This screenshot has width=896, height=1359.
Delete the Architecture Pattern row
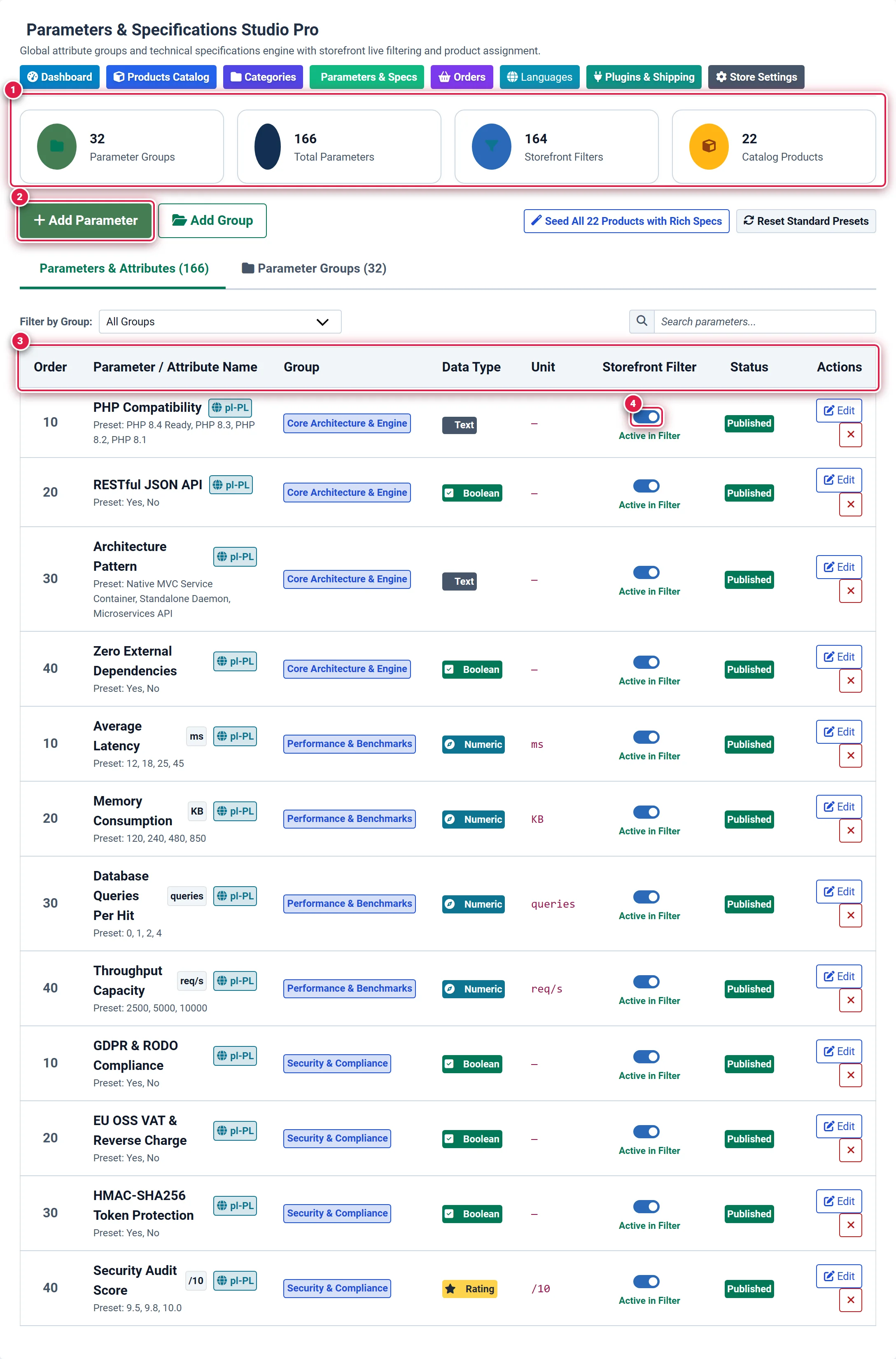point(850,591)
